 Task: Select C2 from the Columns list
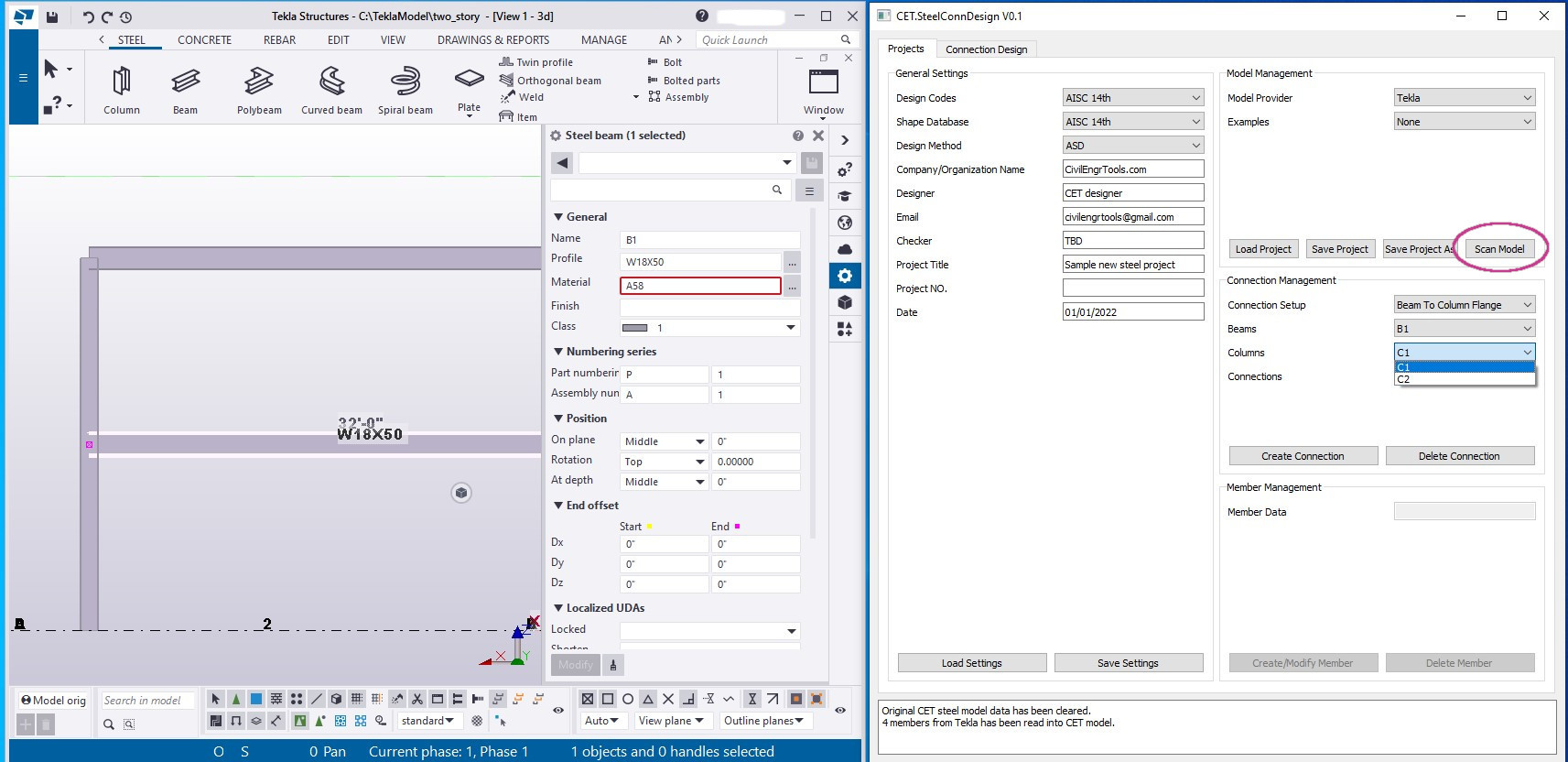click(1465, 379)
